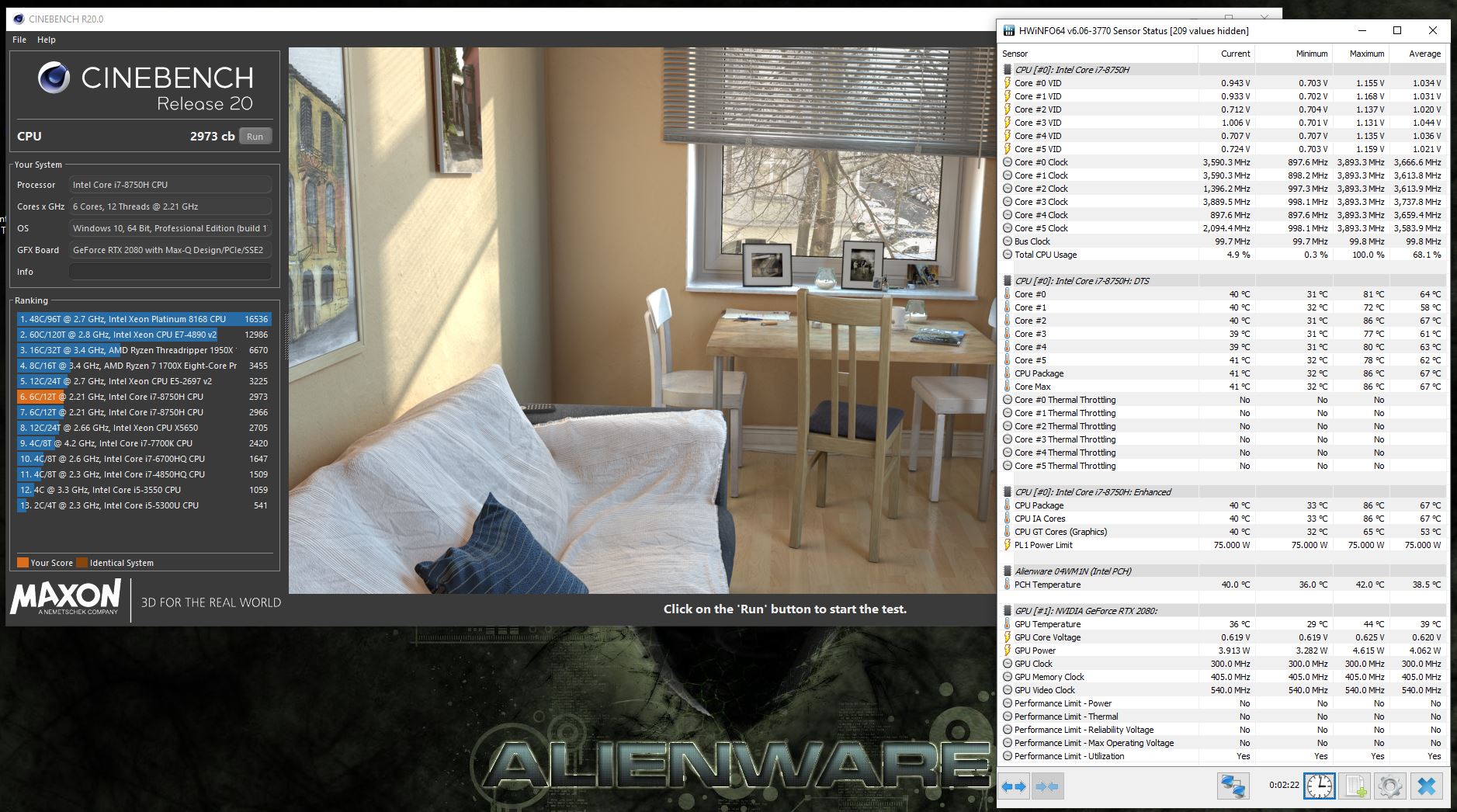This screenshot has width=1457, height=812.
Task: Click the Current column header
Action: (x=1226, y=54)
